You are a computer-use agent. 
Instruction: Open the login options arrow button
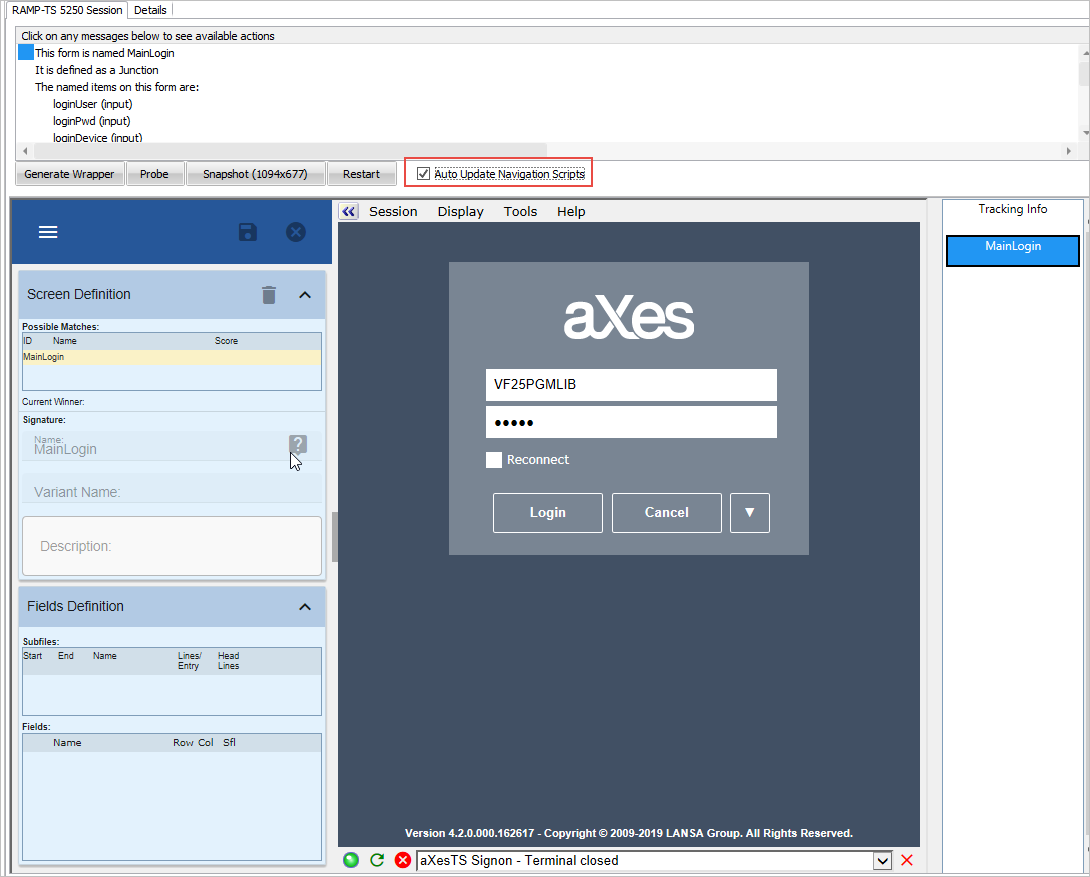pyautogui.click(x=749, y=513)
